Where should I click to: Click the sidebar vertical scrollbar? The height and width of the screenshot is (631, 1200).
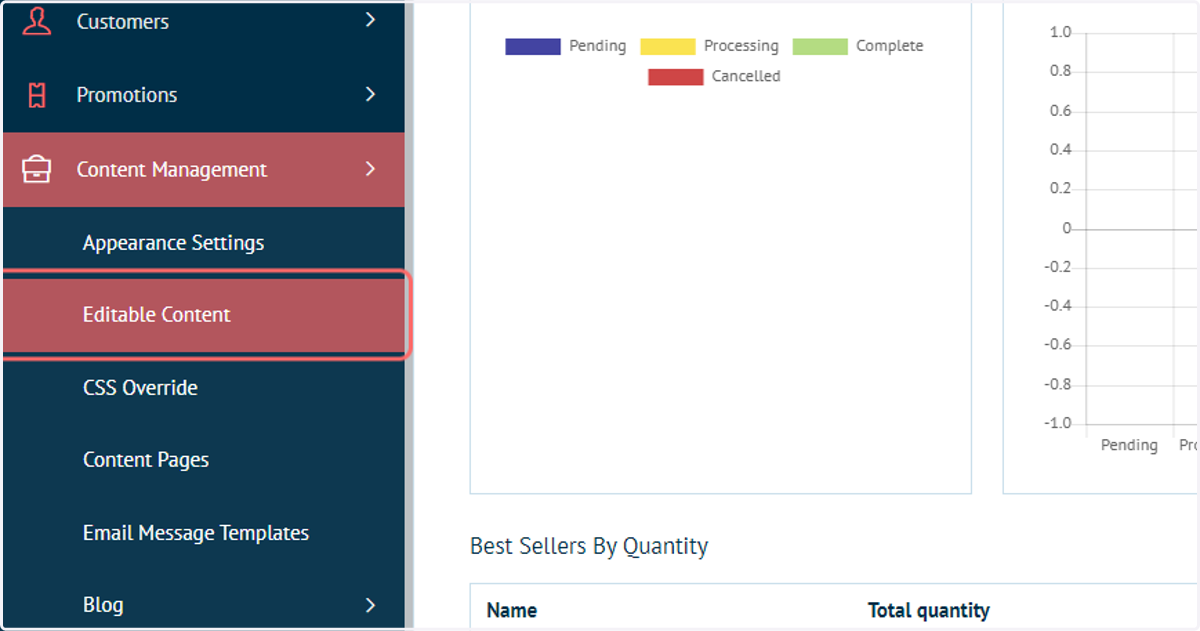click(409, 315)
